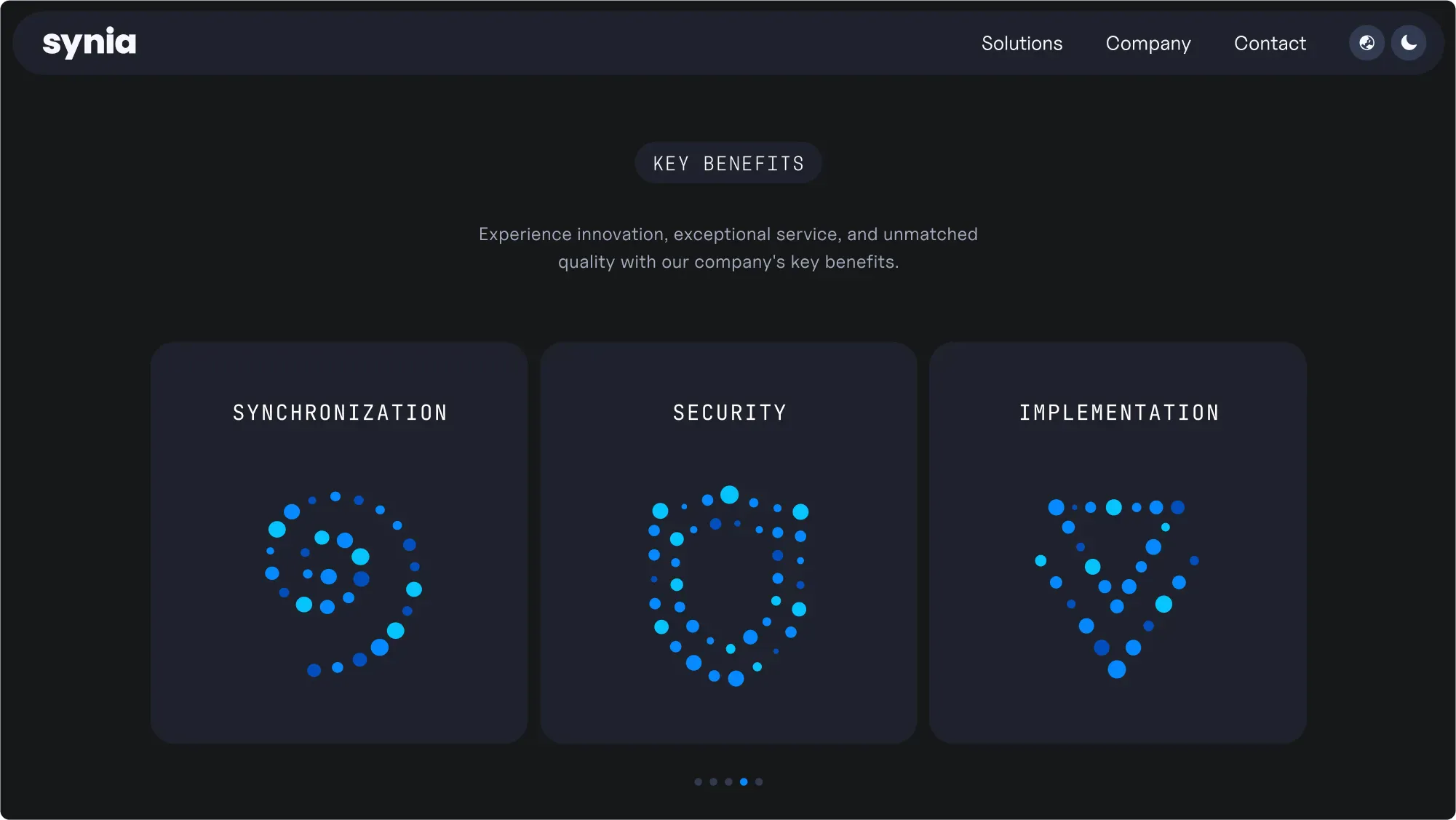Click the SECURITY card heading
Image resolution: width=1456 pixels, height=820 pixels.
pyautogui.click(x=729, y=413)
